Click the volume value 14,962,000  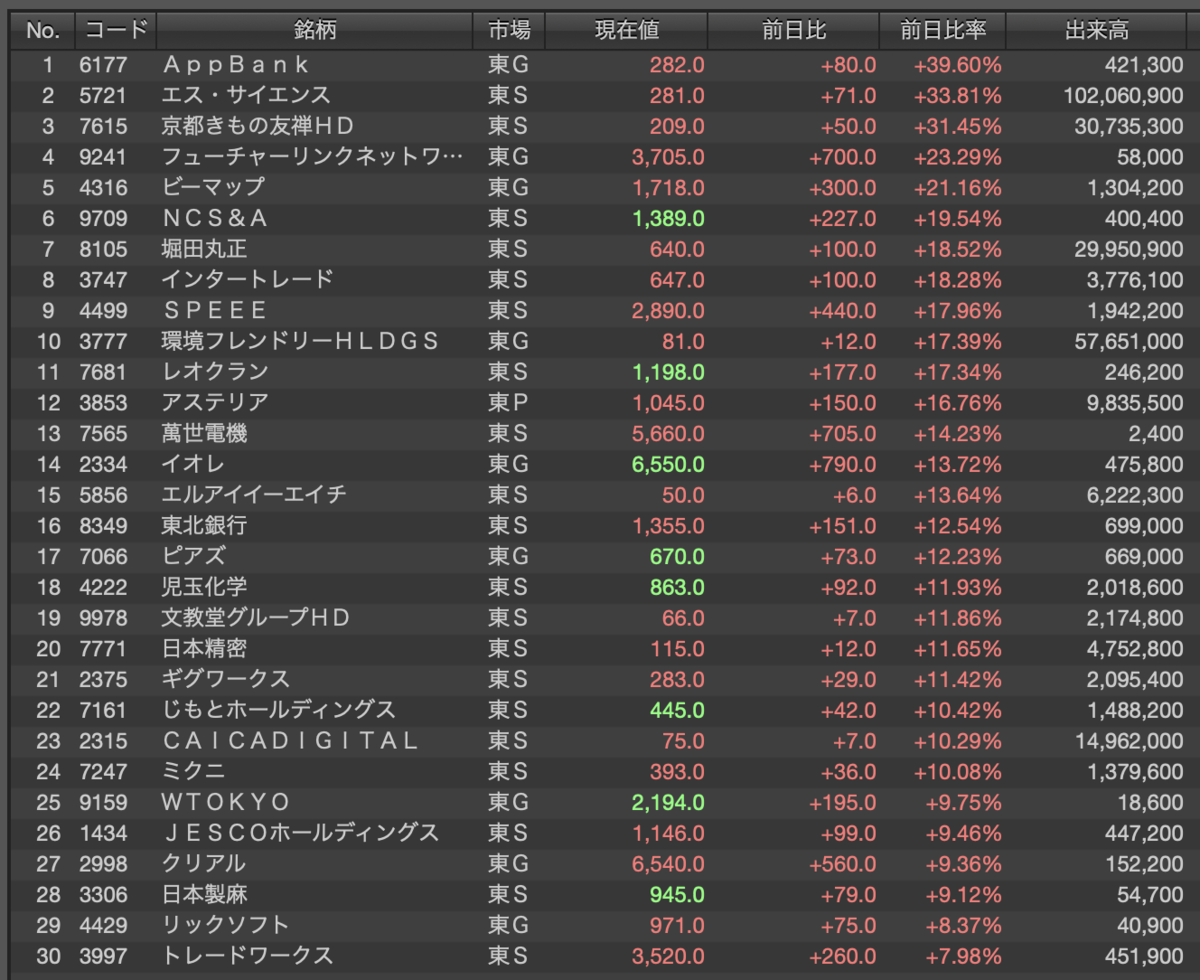(x=1130, y=740)
